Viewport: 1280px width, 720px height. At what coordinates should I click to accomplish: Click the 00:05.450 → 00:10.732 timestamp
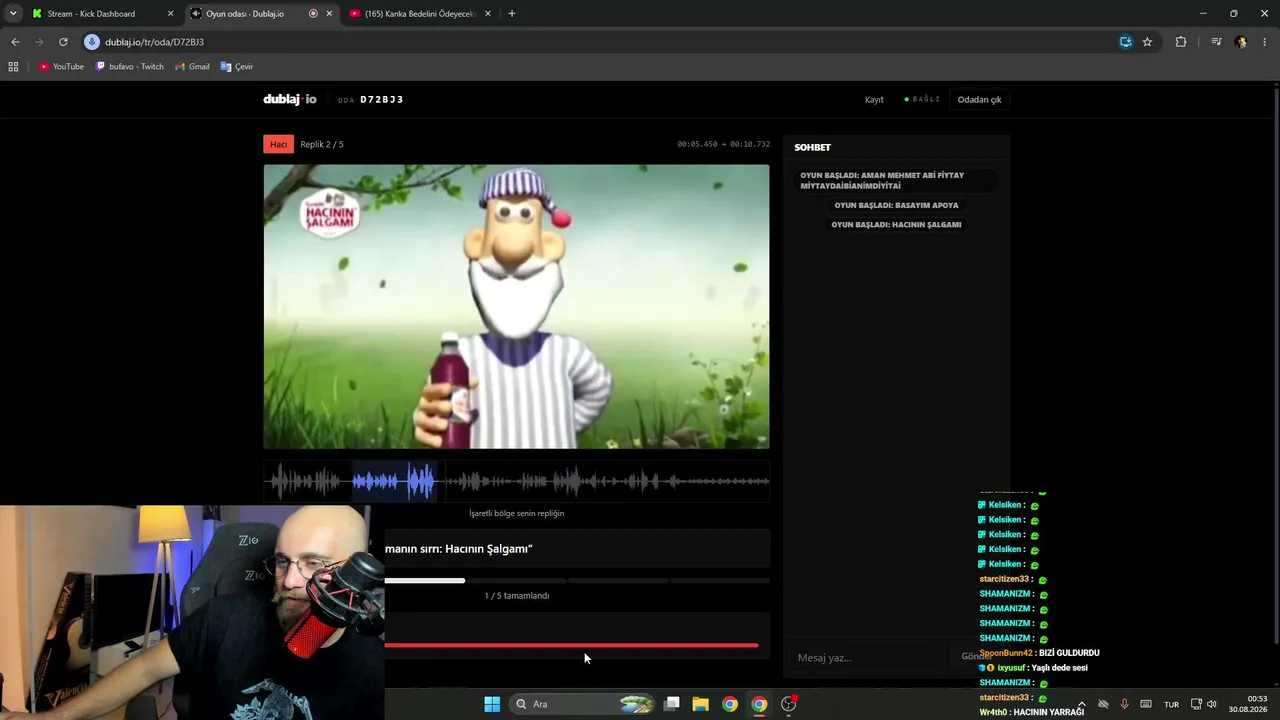[x=723, y=144]
